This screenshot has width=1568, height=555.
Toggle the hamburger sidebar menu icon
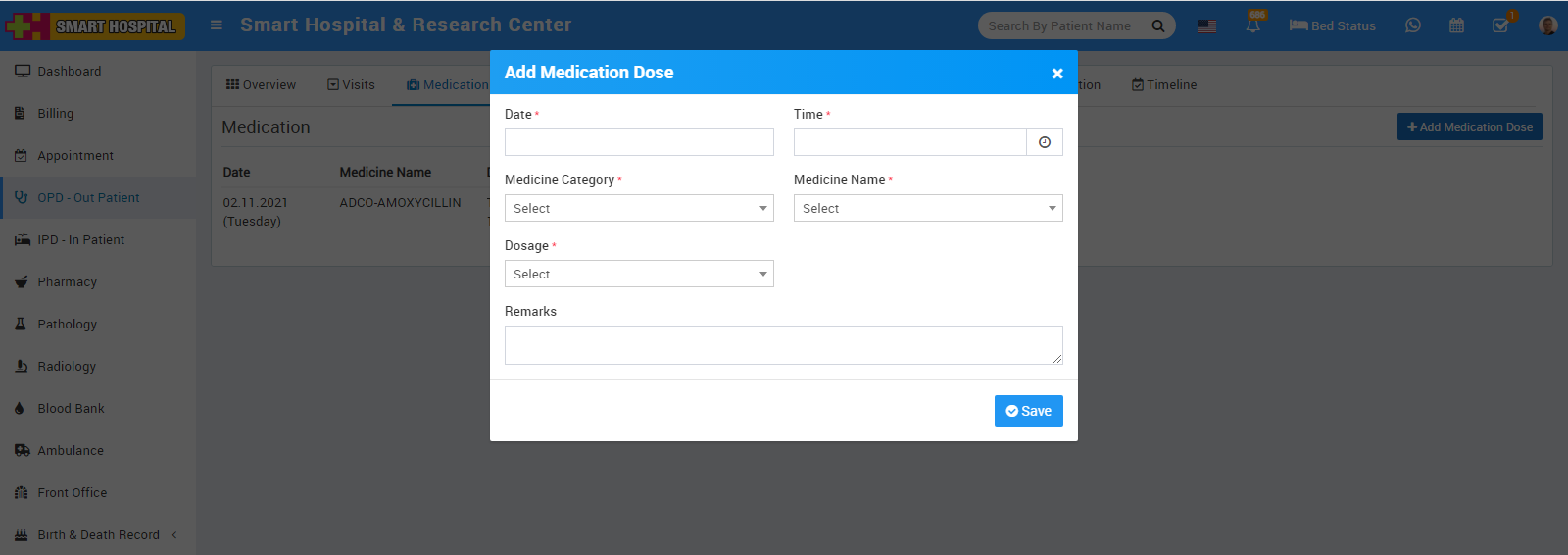(x=217, y=25)
